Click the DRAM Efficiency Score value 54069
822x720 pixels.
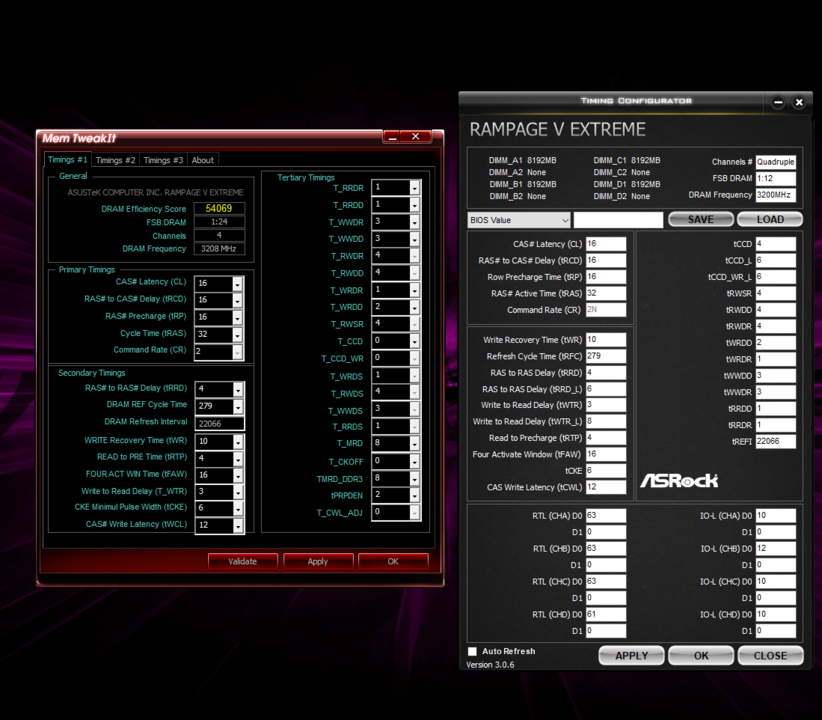coord(219,209)
